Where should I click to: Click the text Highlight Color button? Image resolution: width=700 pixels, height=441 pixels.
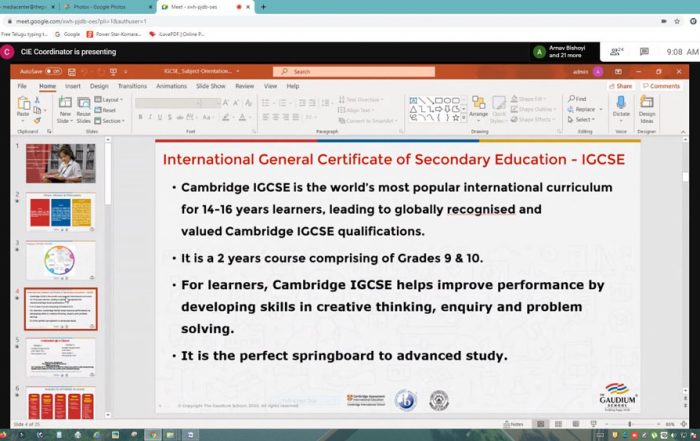226,117
